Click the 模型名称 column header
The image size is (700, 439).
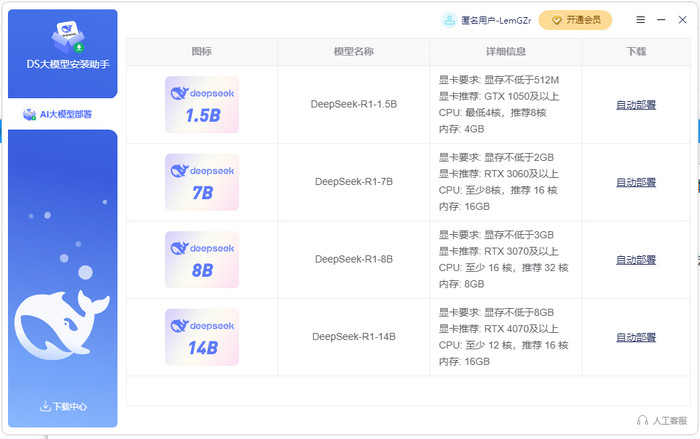pos(353,51)
